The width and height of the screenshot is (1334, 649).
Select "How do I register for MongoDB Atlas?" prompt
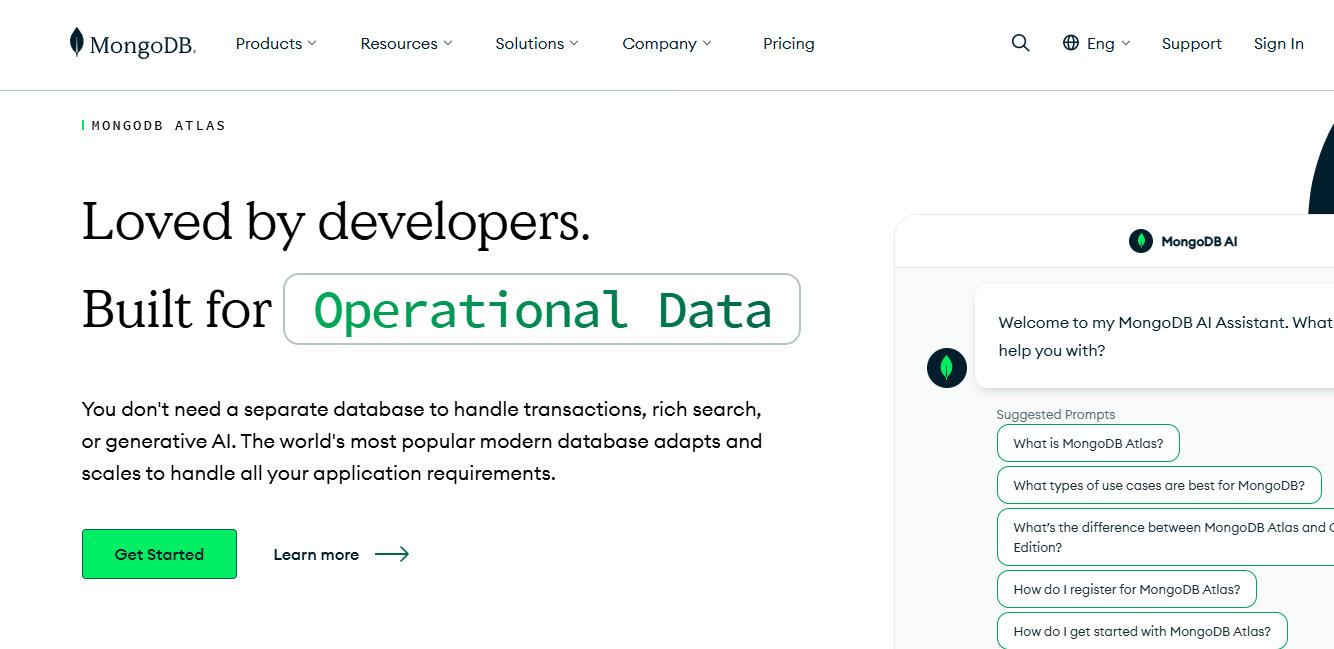[1126, 589]
